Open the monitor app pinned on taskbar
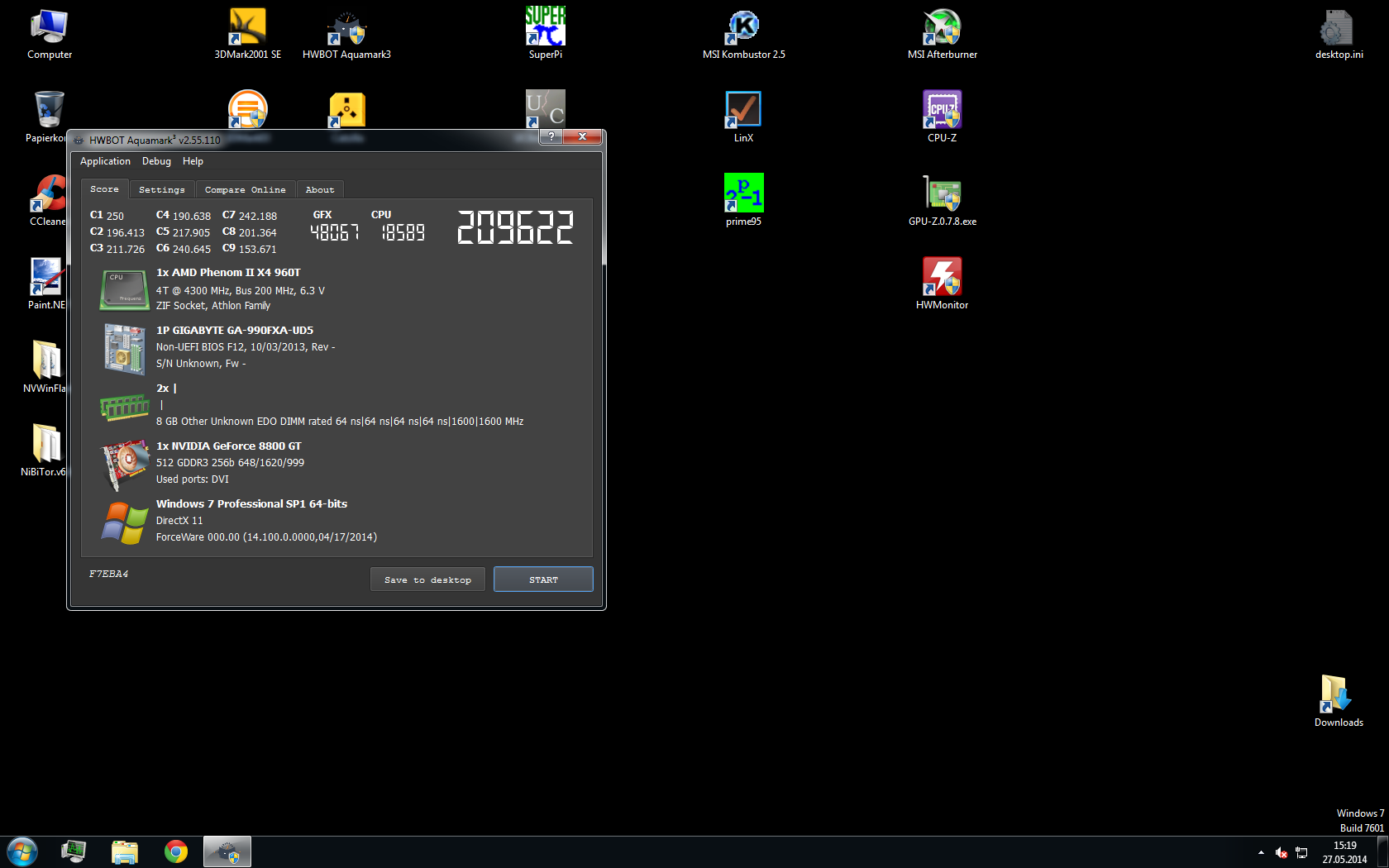The width and height of the screenshot is (1389, 868). 74,851
